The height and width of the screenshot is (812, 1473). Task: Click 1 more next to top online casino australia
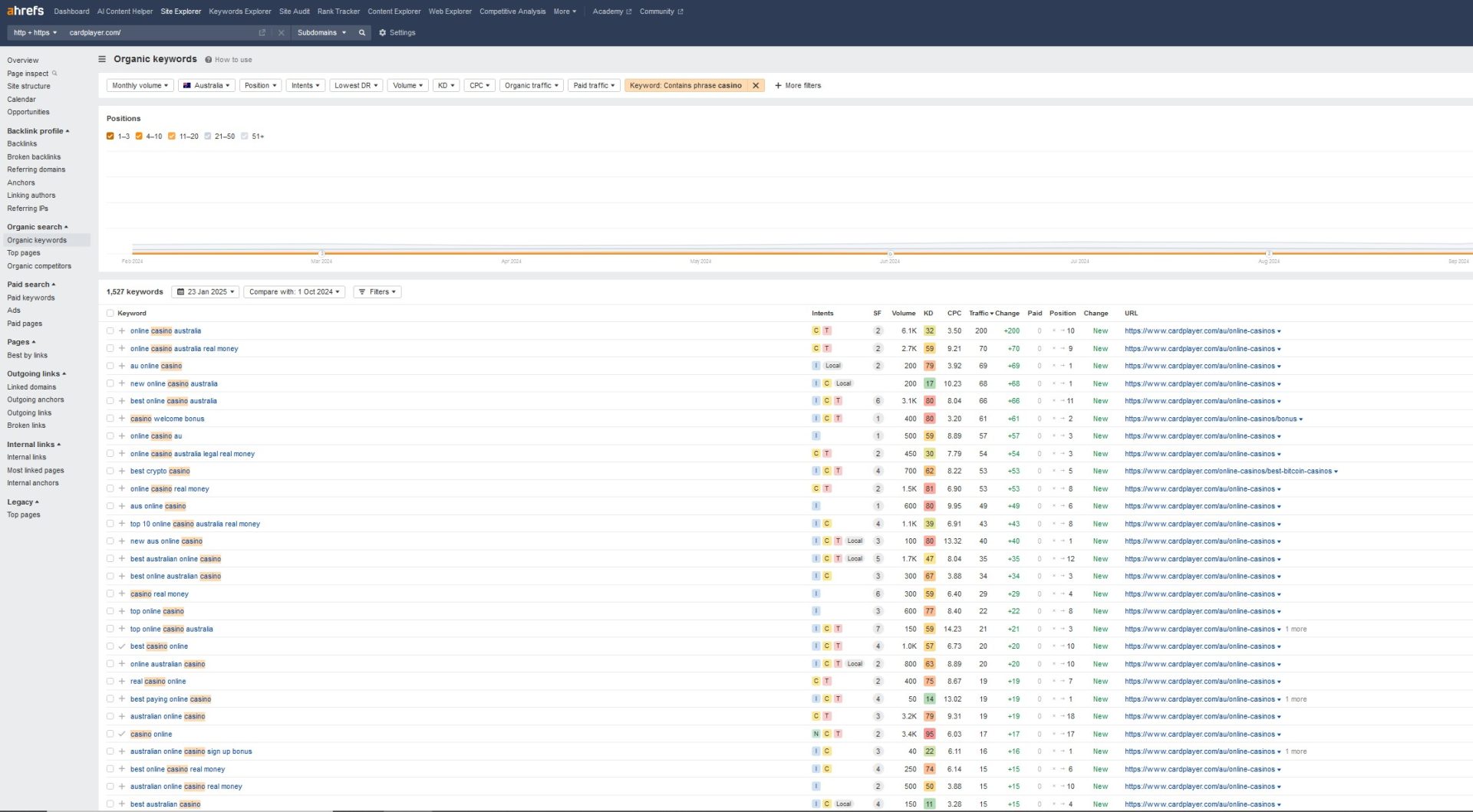[x=1296, y=629]
